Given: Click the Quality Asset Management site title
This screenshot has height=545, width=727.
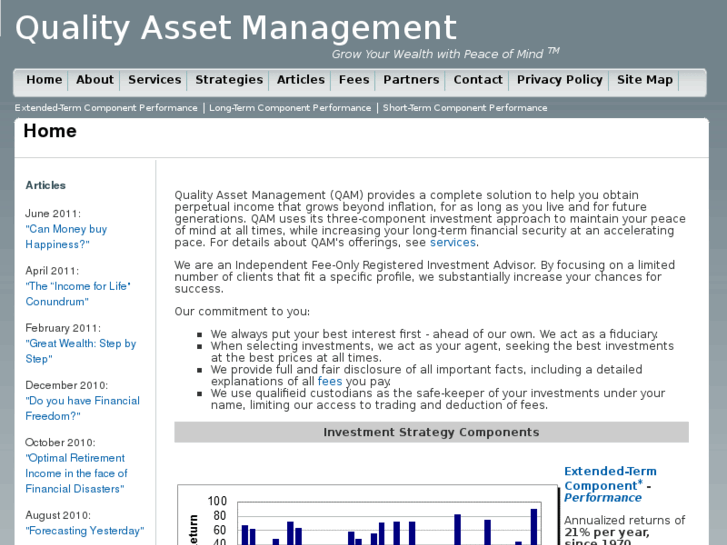Looking at the screenshot, I should pyautogui.click(x=236, y=28).
